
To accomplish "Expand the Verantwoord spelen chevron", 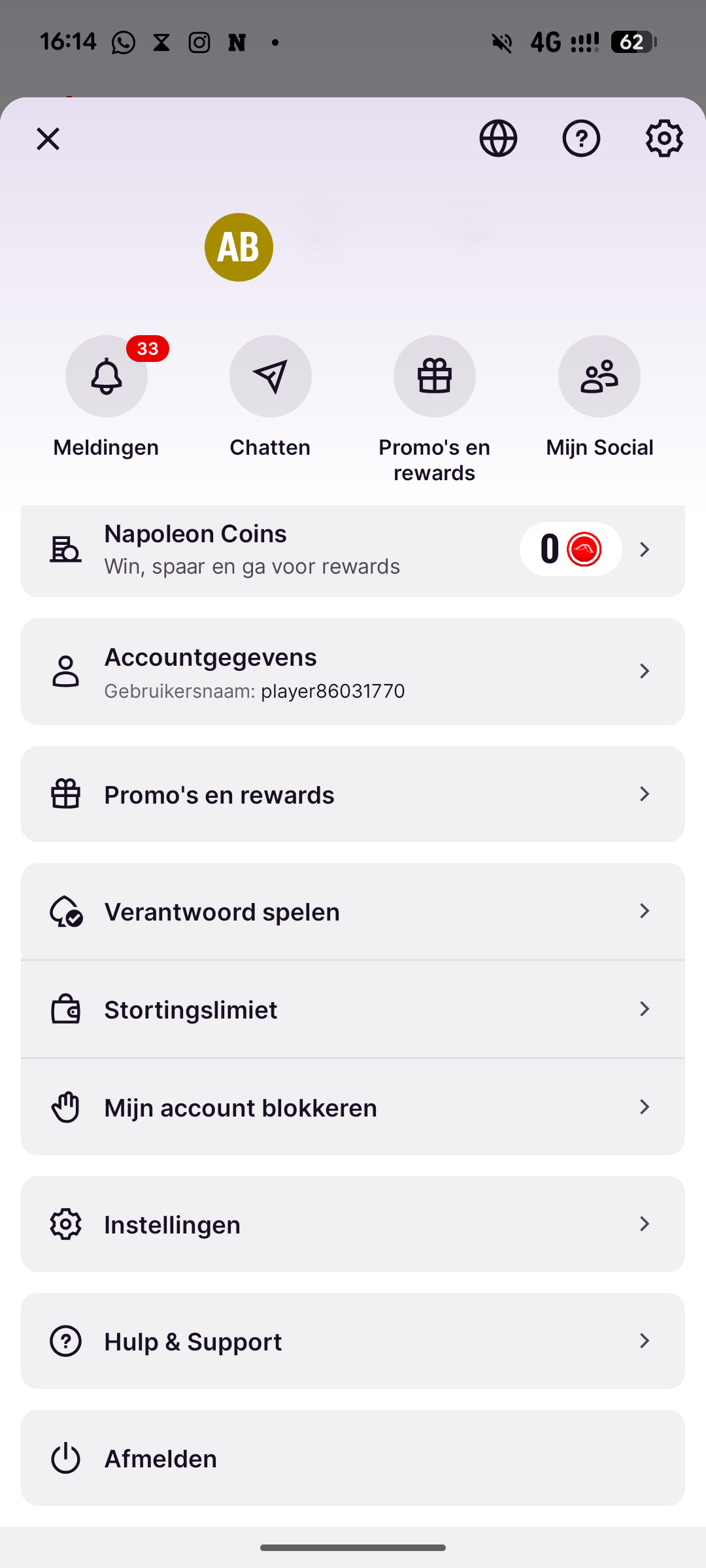I will pyautogui.click(x=645, y=911).
